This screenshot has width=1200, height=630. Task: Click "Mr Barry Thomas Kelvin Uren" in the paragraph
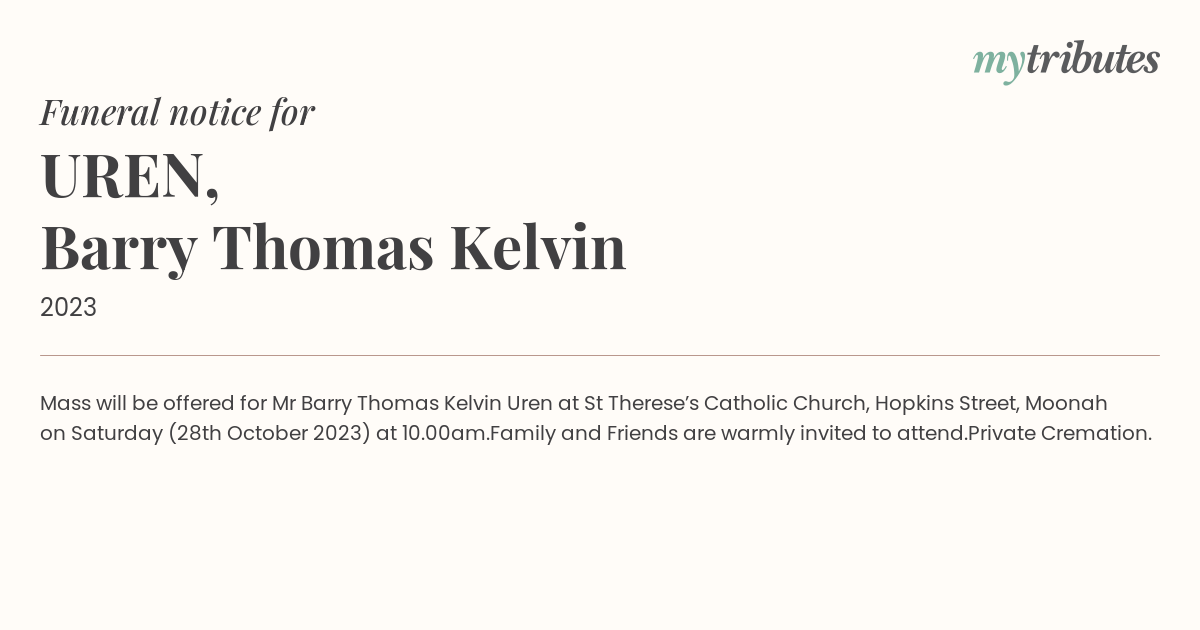pyautogui.click(x=412, y=404)
